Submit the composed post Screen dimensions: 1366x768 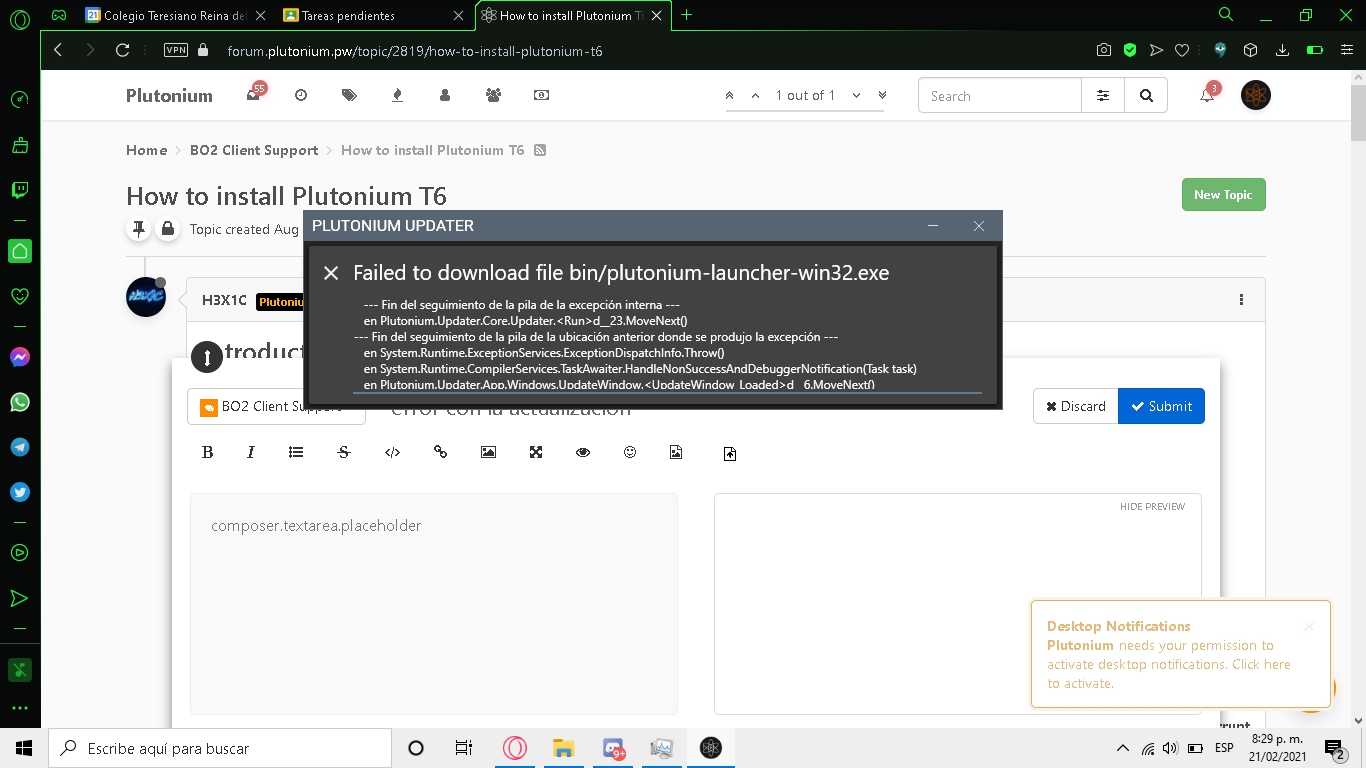pos(1161,406)
